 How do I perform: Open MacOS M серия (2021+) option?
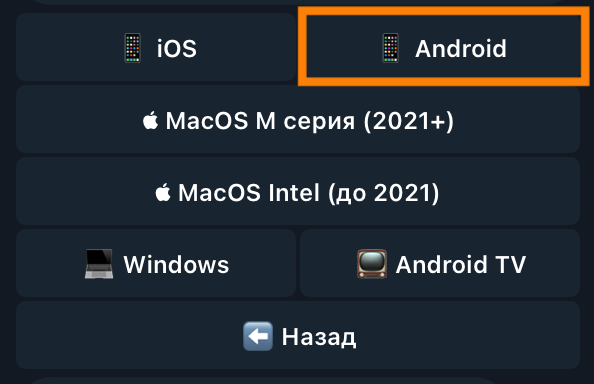(x=298, y=119)
